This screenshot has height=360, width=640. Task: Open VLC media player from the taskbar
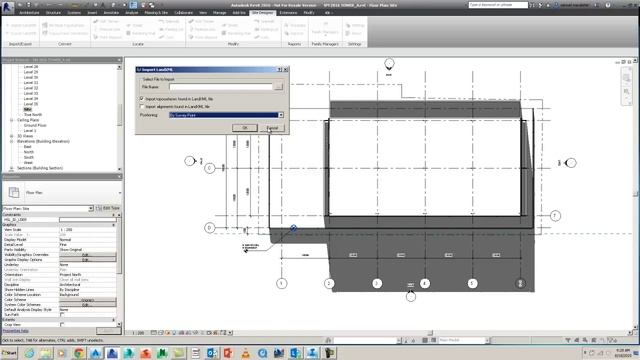tap(245, 353)
